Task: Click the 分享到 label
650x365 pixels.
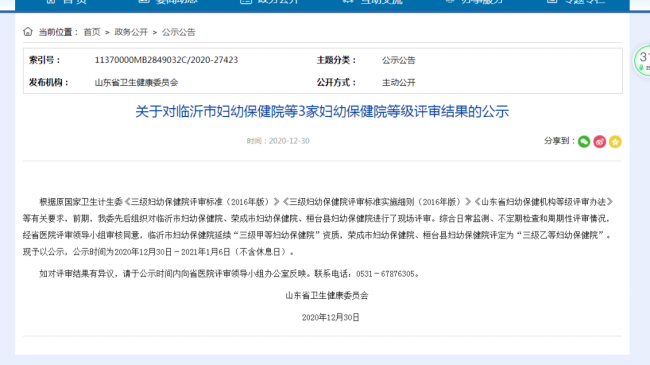Action: [x=559, y=141]
